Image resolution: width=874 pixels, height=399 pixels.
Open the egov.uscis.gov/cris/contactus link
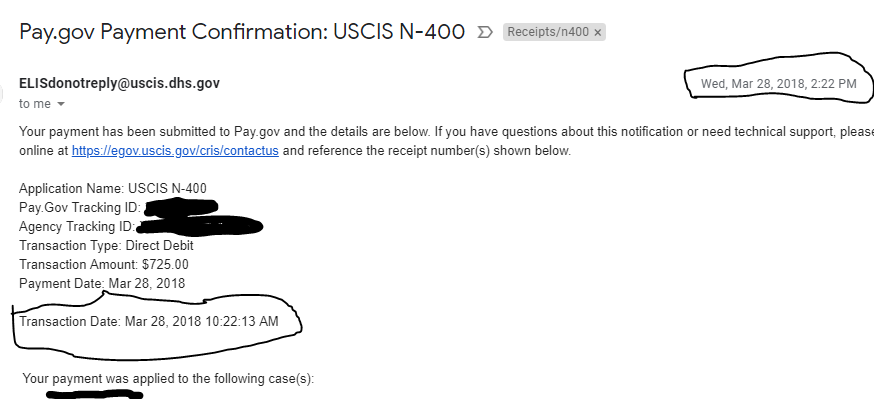tap(175, 150)
